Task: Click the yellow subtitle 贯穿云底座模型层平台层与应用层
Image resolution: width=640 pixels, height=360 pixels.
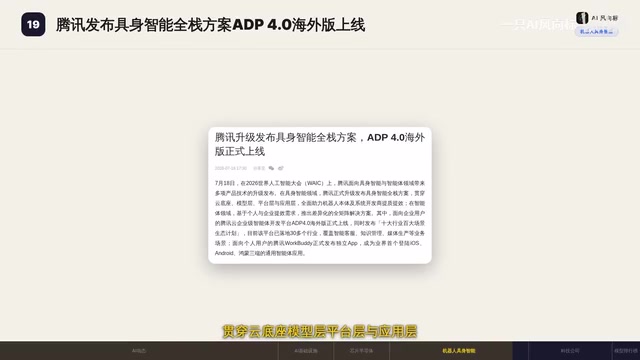Action: (x=320, y=331)
